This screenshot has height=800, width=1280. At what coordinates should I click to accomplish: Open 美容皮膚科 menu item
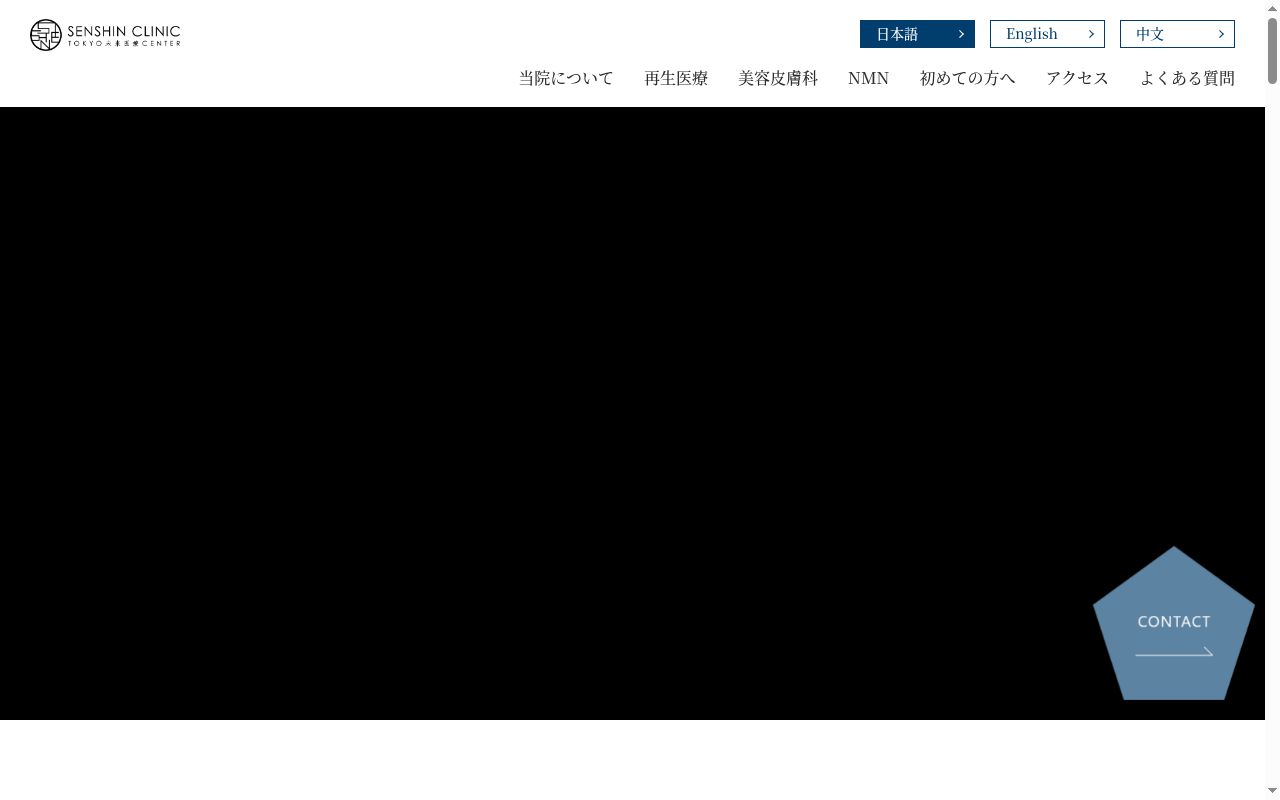(x=778, y=78)
